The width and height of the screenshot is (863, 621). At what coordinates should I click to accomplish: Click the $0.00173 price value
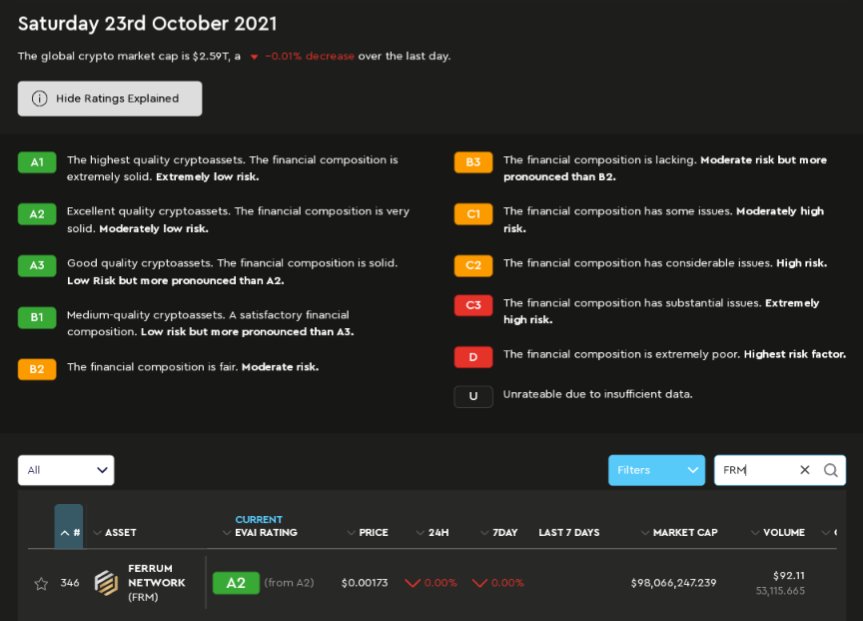364,582
